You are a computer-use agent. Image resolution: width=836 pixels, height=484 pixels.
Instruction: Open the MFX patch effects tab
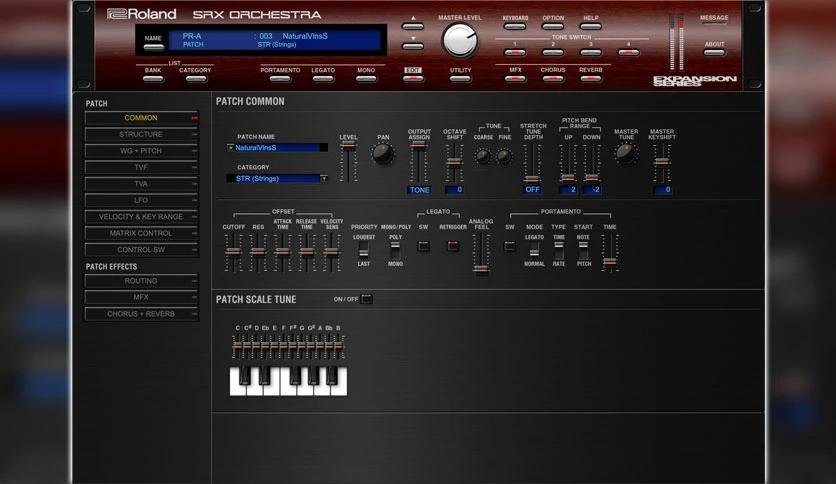[x=141, y=297]
